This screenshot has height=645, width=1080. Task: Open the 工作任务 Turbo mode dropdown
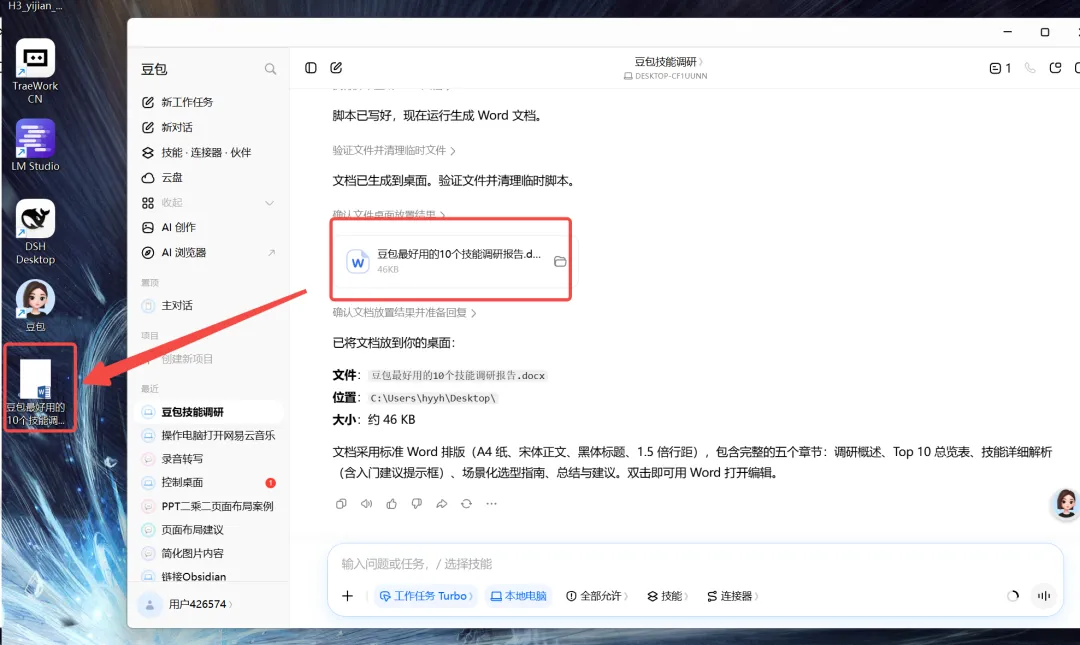426,596
